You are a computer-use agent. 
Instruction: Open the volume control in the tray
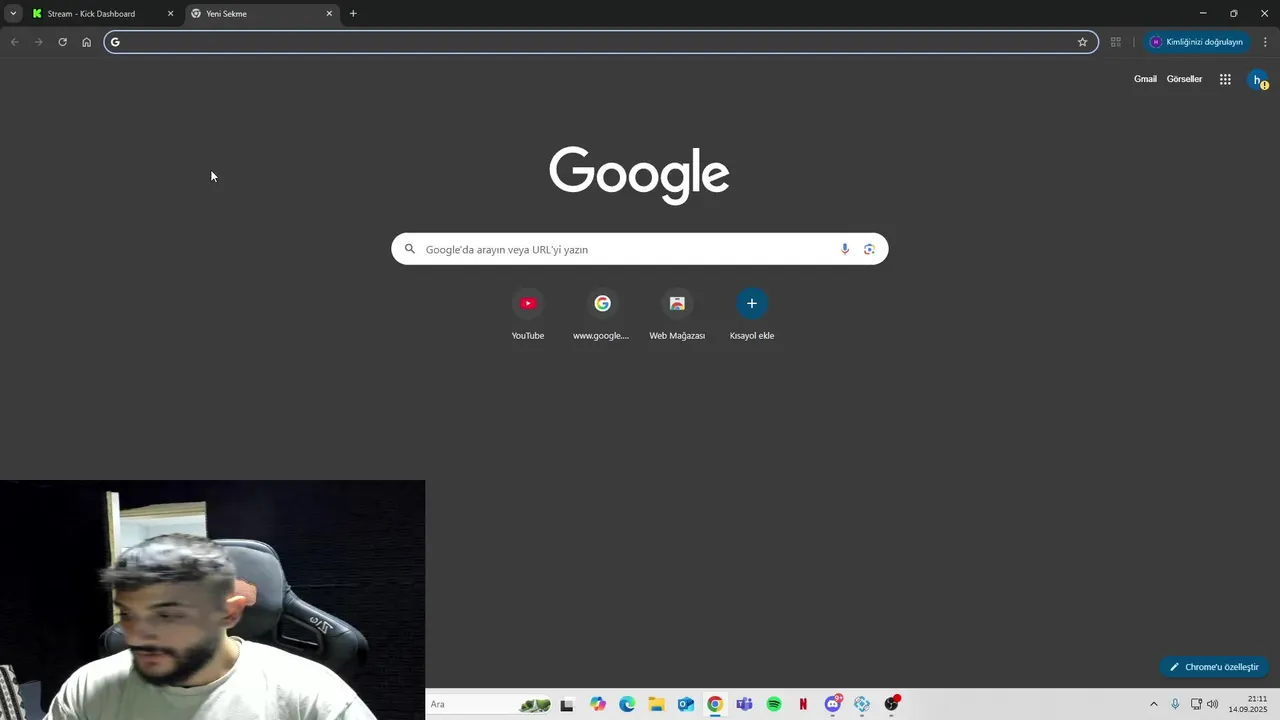coord(1213,704)
